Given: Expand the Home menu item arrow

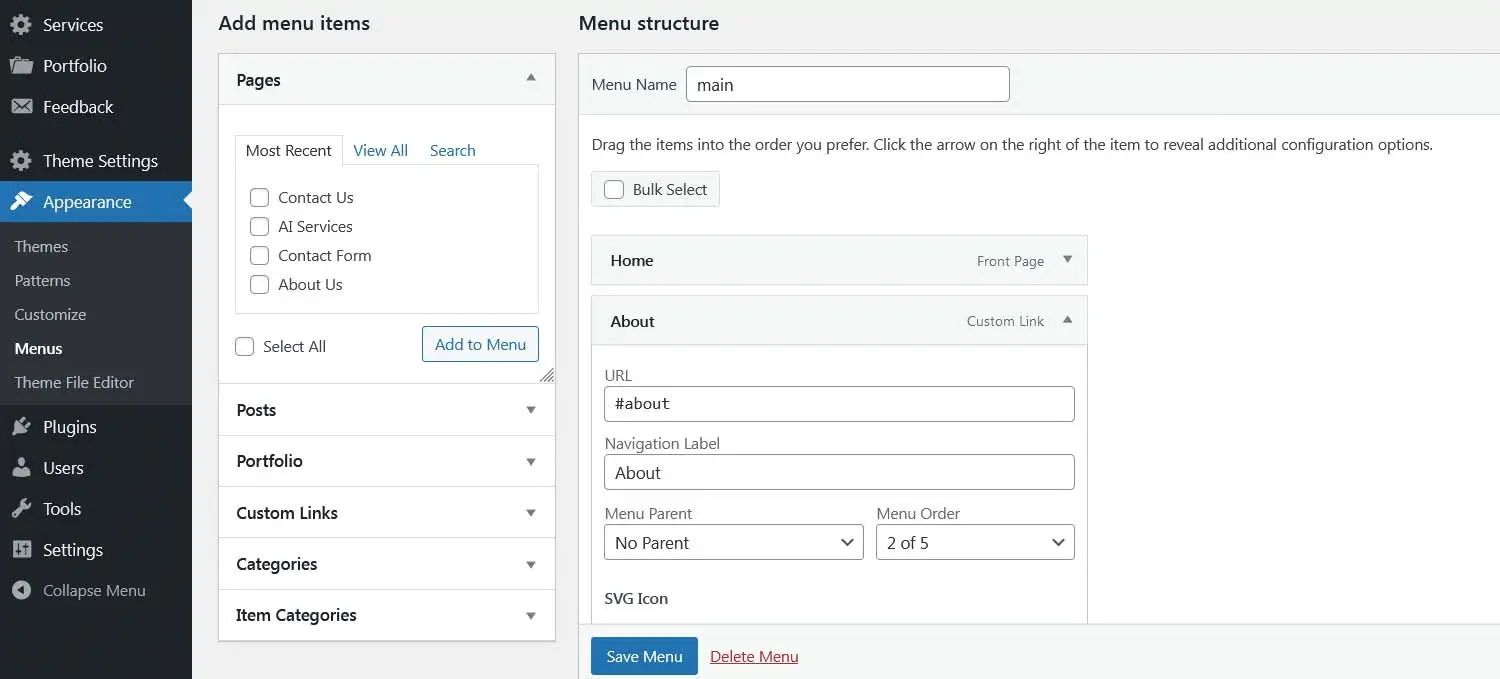Looking at the screenshot, I should pyautogui.click(x=1067, y=260).
